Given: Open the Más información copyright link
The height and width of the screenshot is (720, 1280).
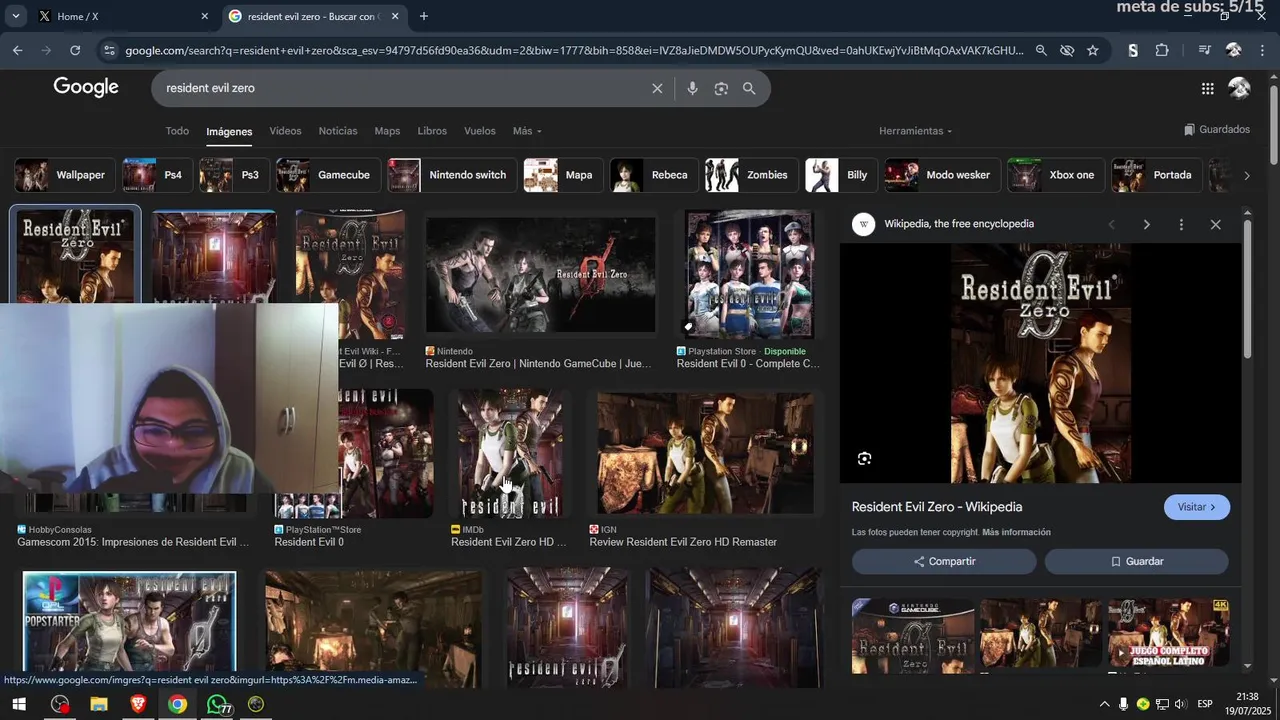Looking at the screenshot, I should click(x=1016, y=532).
